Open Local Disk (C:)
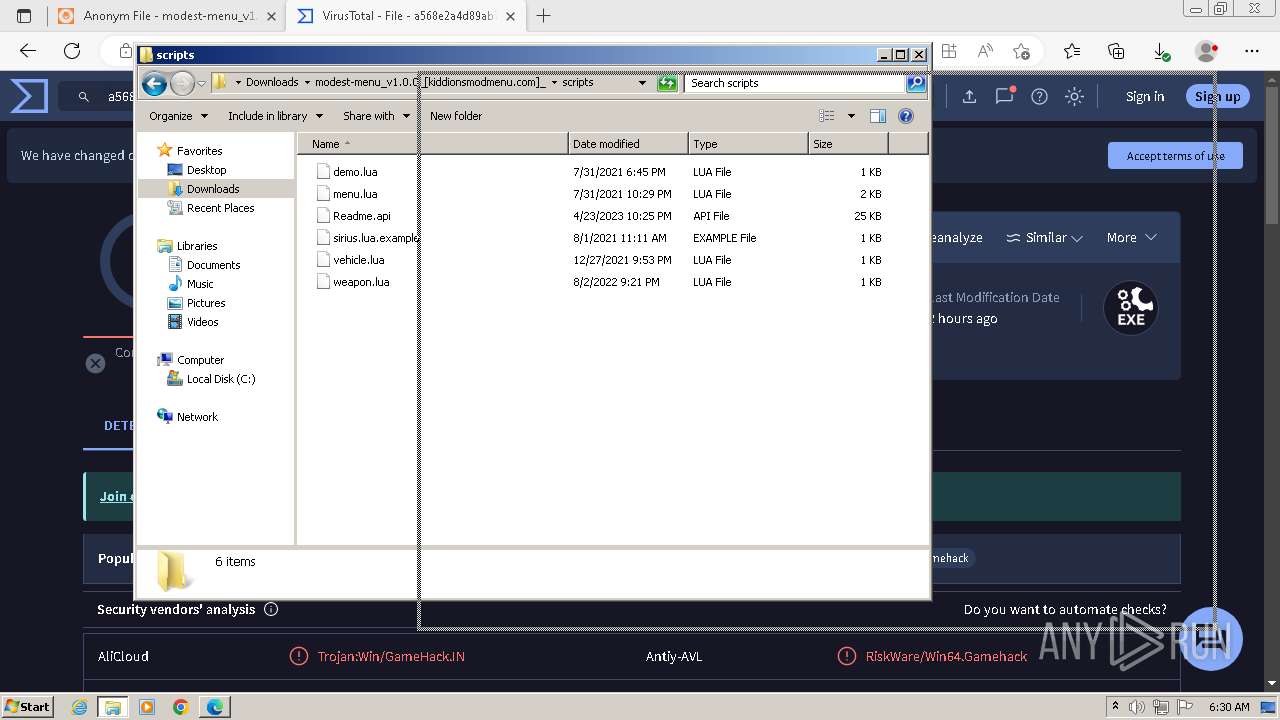Image resolution: width=1280 pixels, height=720 pixels. click(x=220, y=379)
